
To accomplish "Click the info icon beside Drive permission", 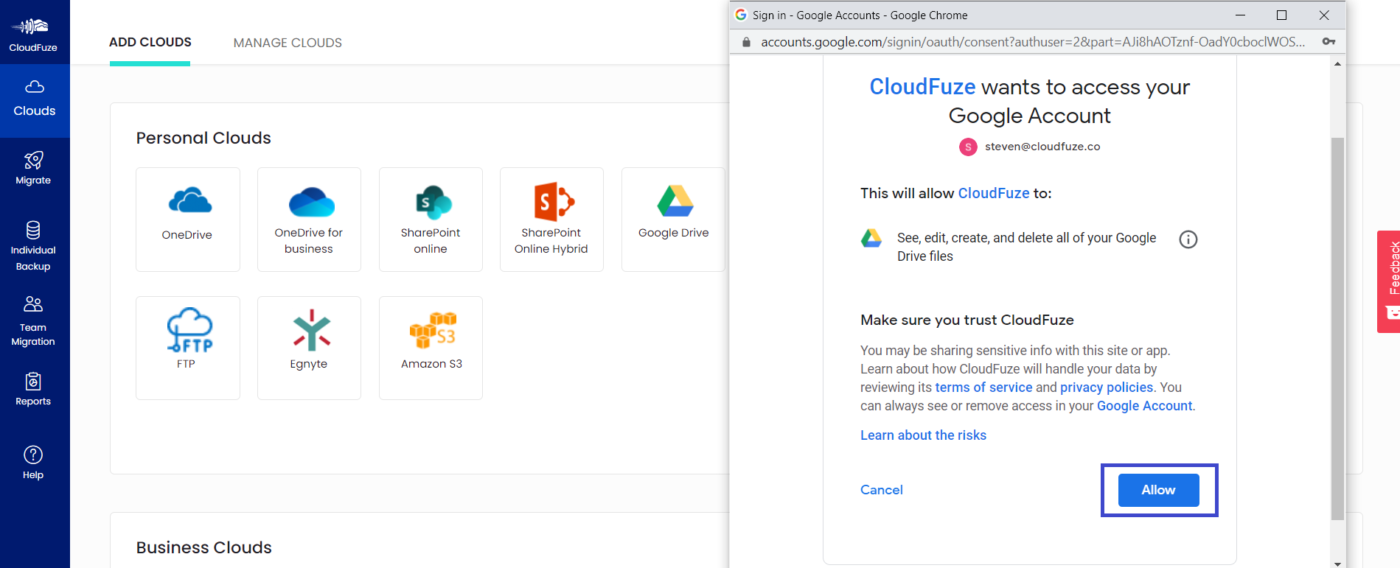I will pos(1188,240).
